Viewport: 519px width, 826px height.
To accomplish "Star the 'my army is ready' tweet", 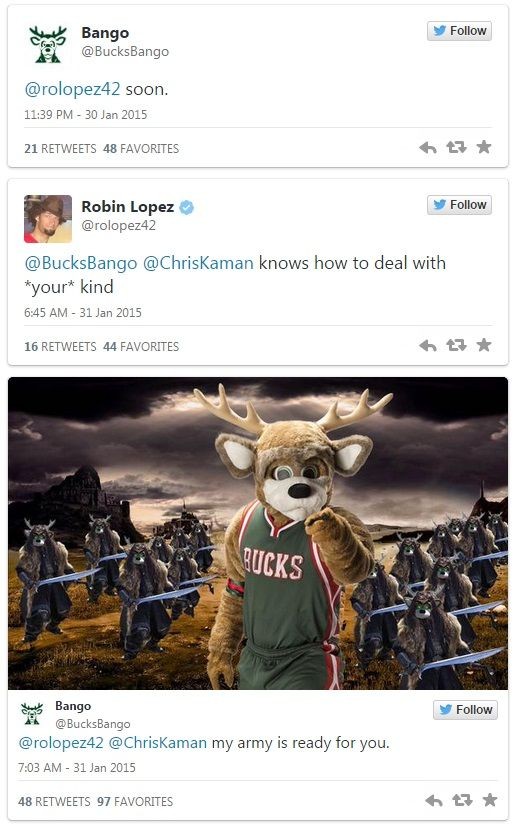I will click(x=490, y=800).
